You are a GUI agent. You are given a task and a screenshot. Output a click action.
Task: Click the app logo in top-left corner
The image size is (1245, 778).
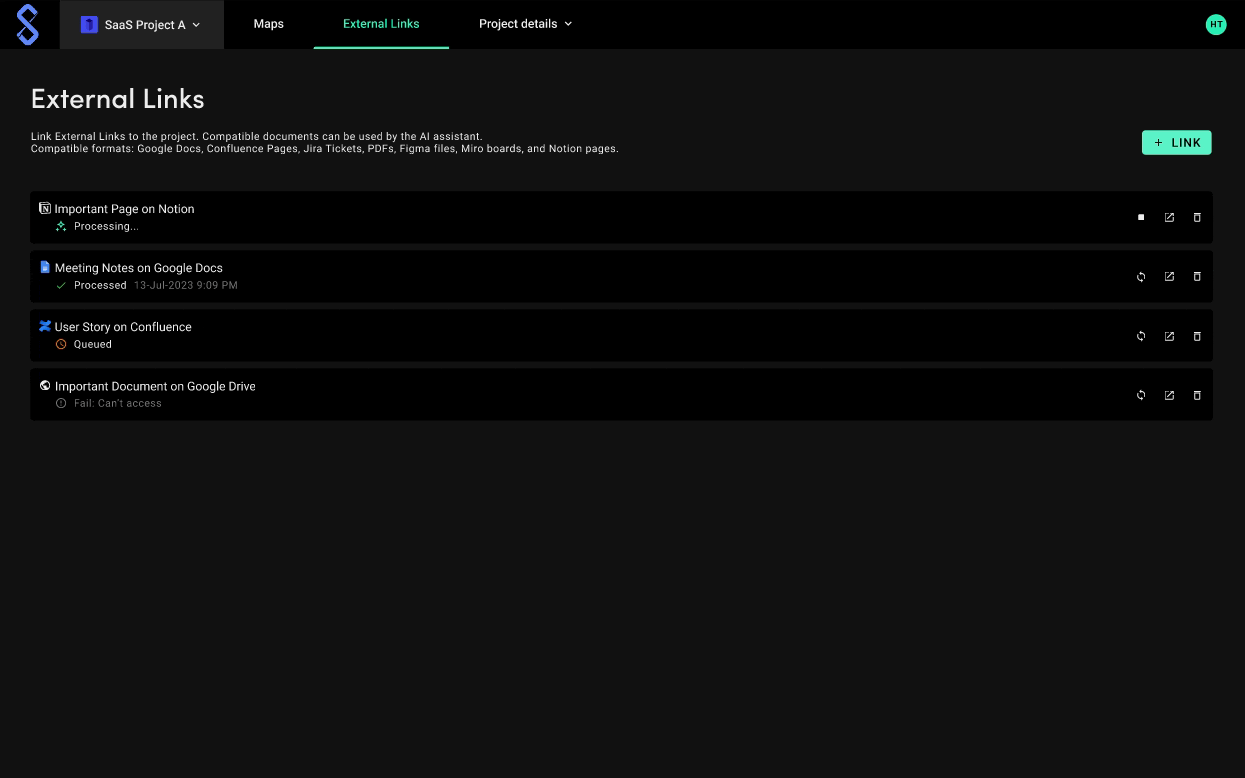(x=28, y=25)
